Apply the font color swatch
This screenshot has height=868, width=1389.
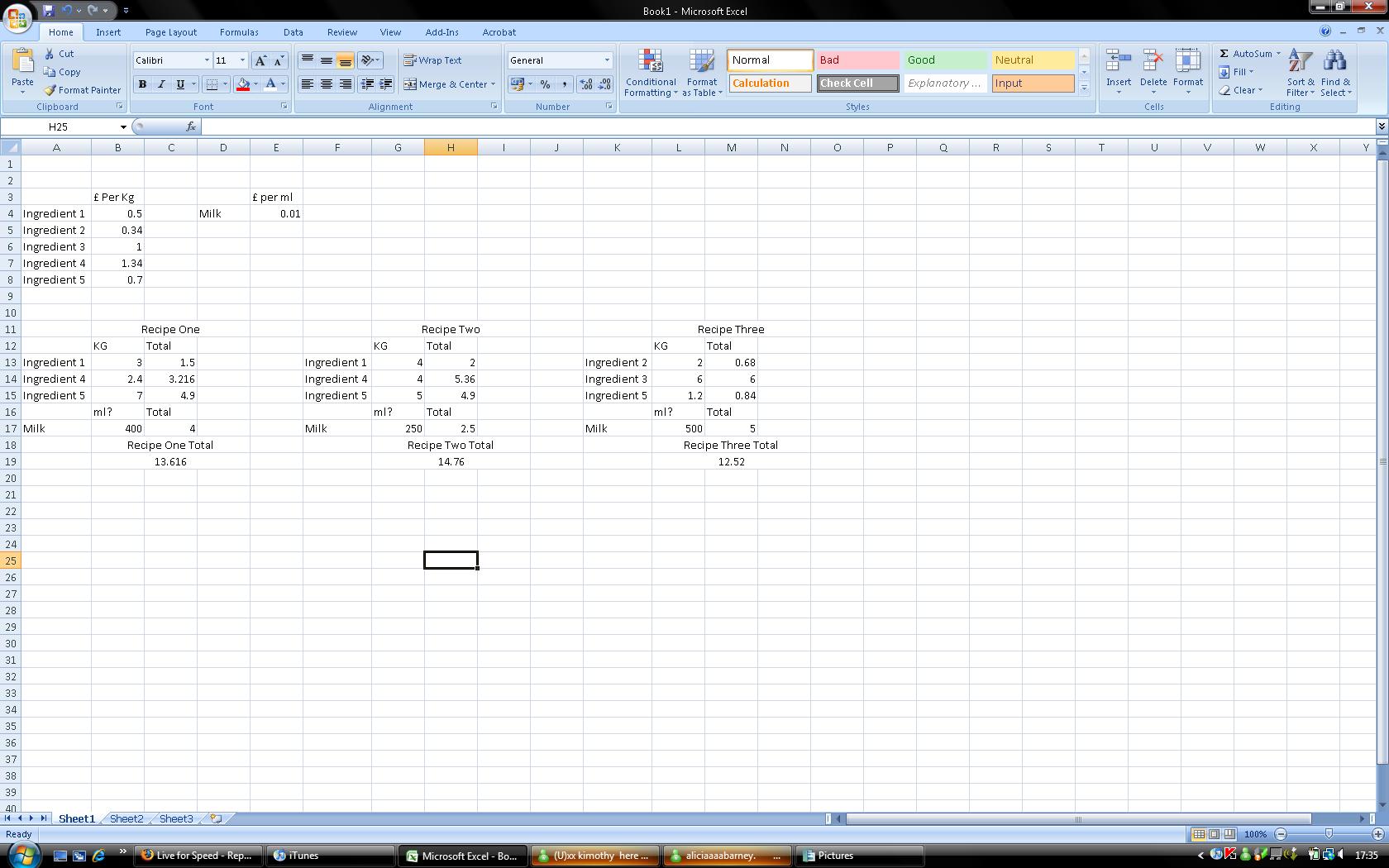(270, 84)
